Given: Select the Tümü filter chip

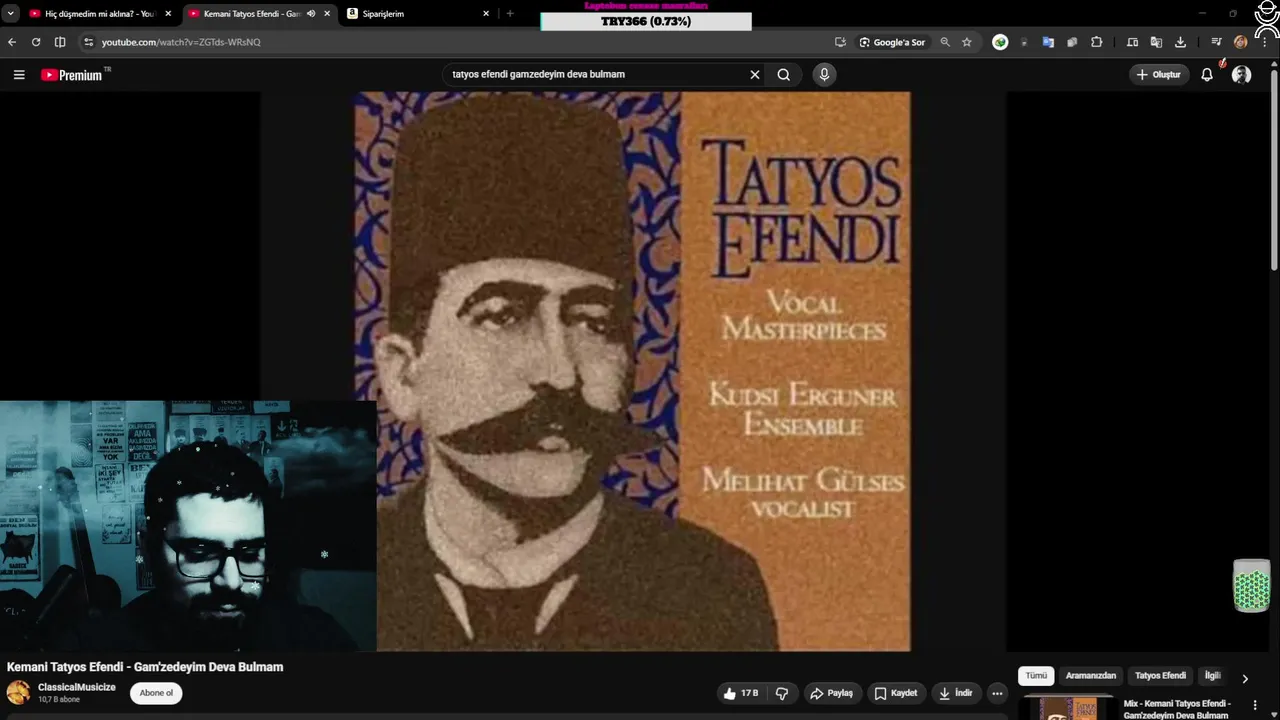Looking at the screenshot, I should click(1036, 676).
